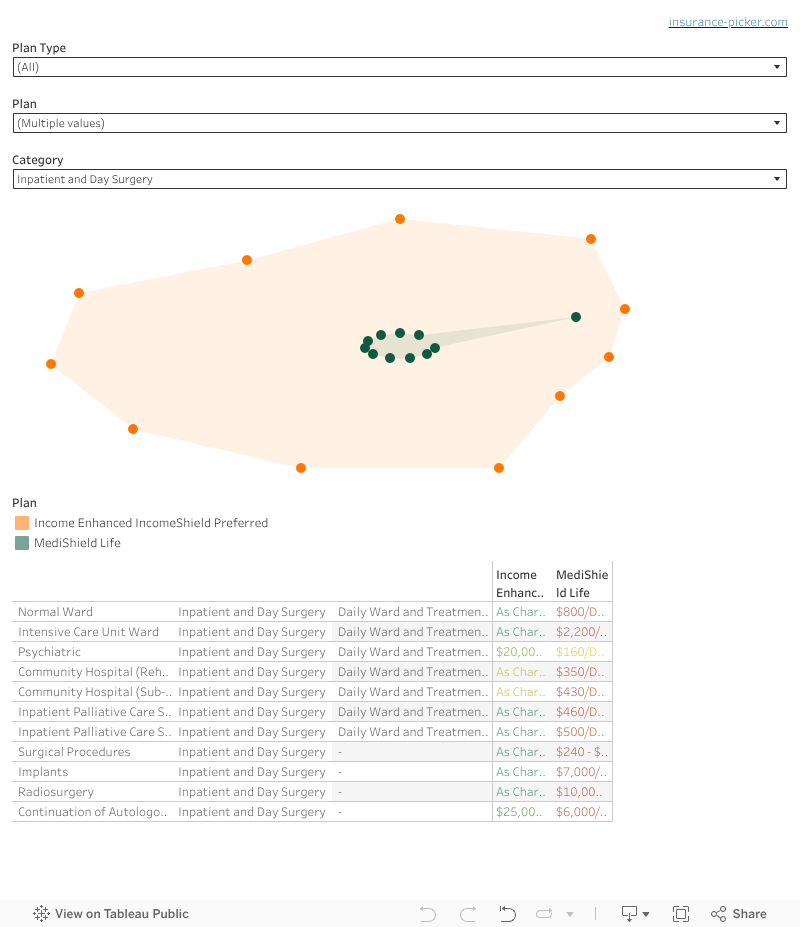
Task: Click the Surgical Procedures row label
Action: tap(74, 752)
